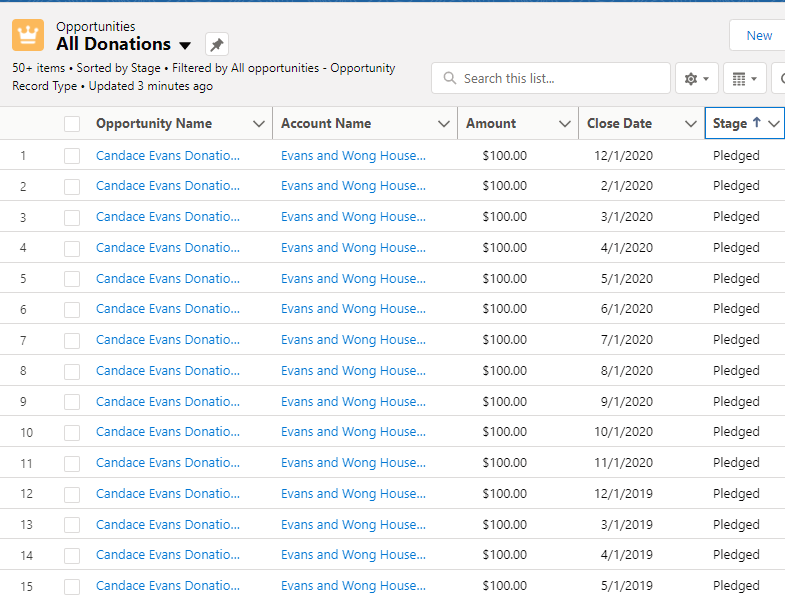Open Candace Evans Donation in row 12
The width and height of the screenshot is (785, 599).
(x=168, y=494)
